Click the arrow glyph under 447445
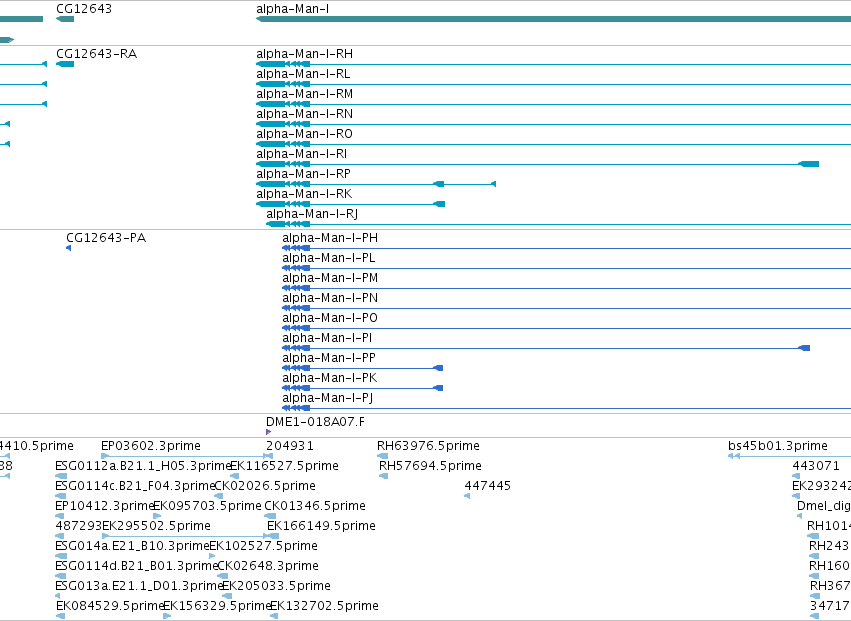 click(x=467, y=496)
